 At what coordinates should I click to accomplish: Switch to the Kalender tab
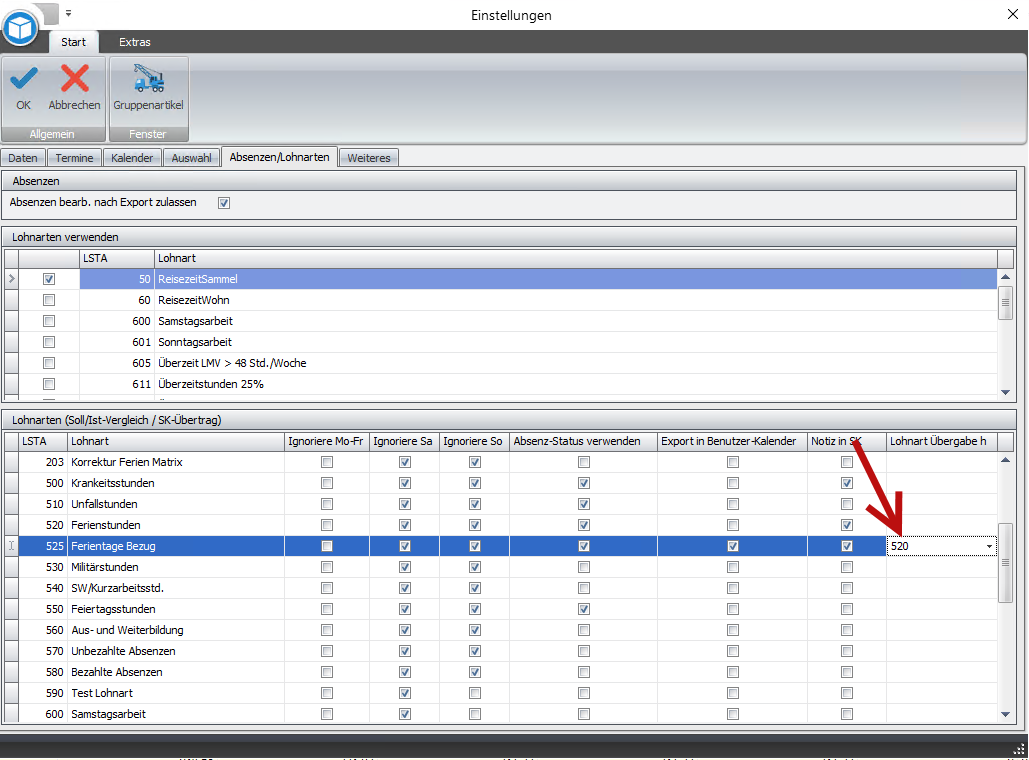click(132, 158)
